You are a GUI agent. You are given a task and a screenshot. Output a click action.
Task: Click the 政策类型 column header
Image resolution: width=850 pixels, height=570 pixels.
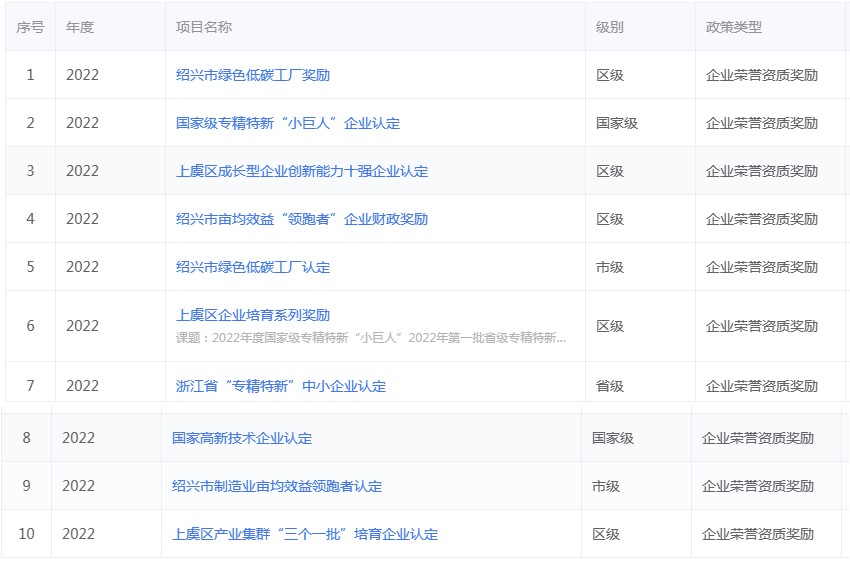(734, 27)
